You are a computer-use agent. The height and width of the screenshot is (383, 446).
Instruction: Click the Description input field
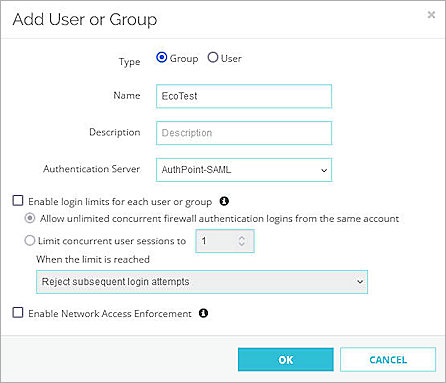tap(244, 133)
